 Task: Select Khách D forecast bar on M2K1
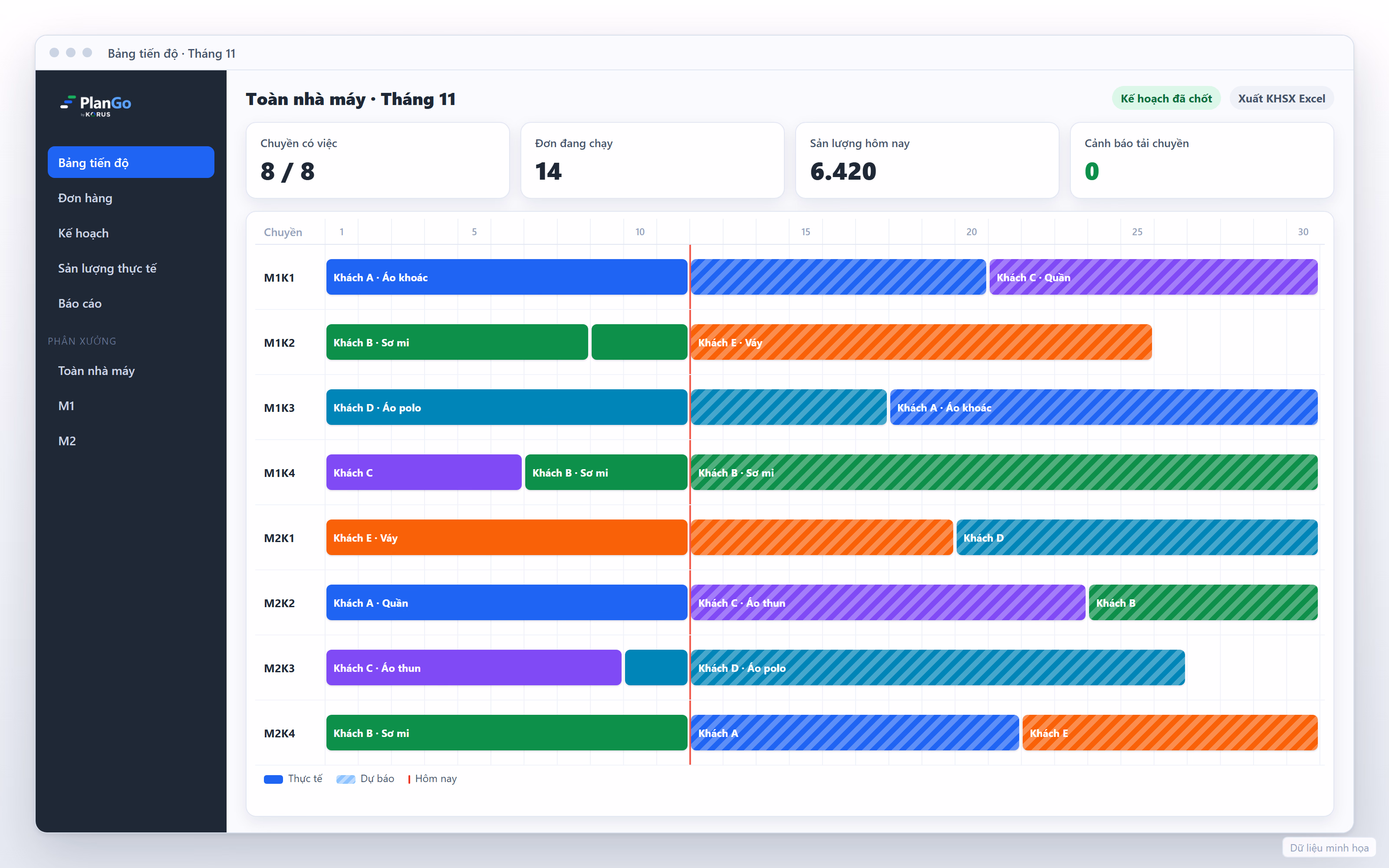[1137, 538]
